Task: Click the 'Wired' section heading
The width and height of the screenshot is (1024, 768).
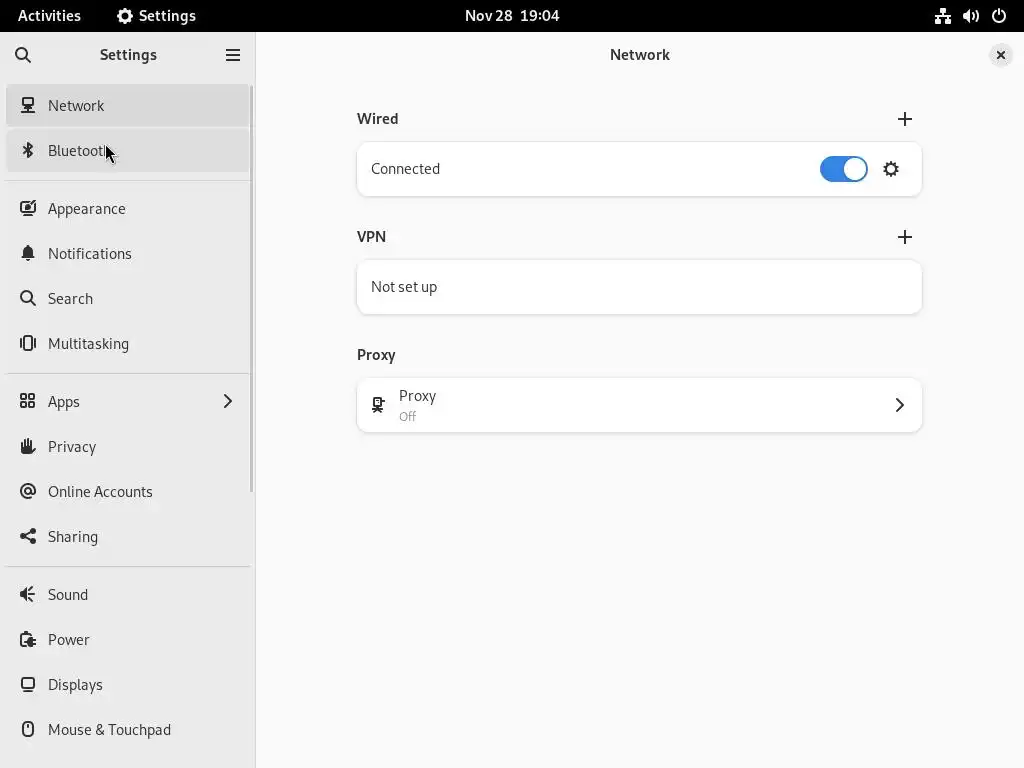Action: 377,119
